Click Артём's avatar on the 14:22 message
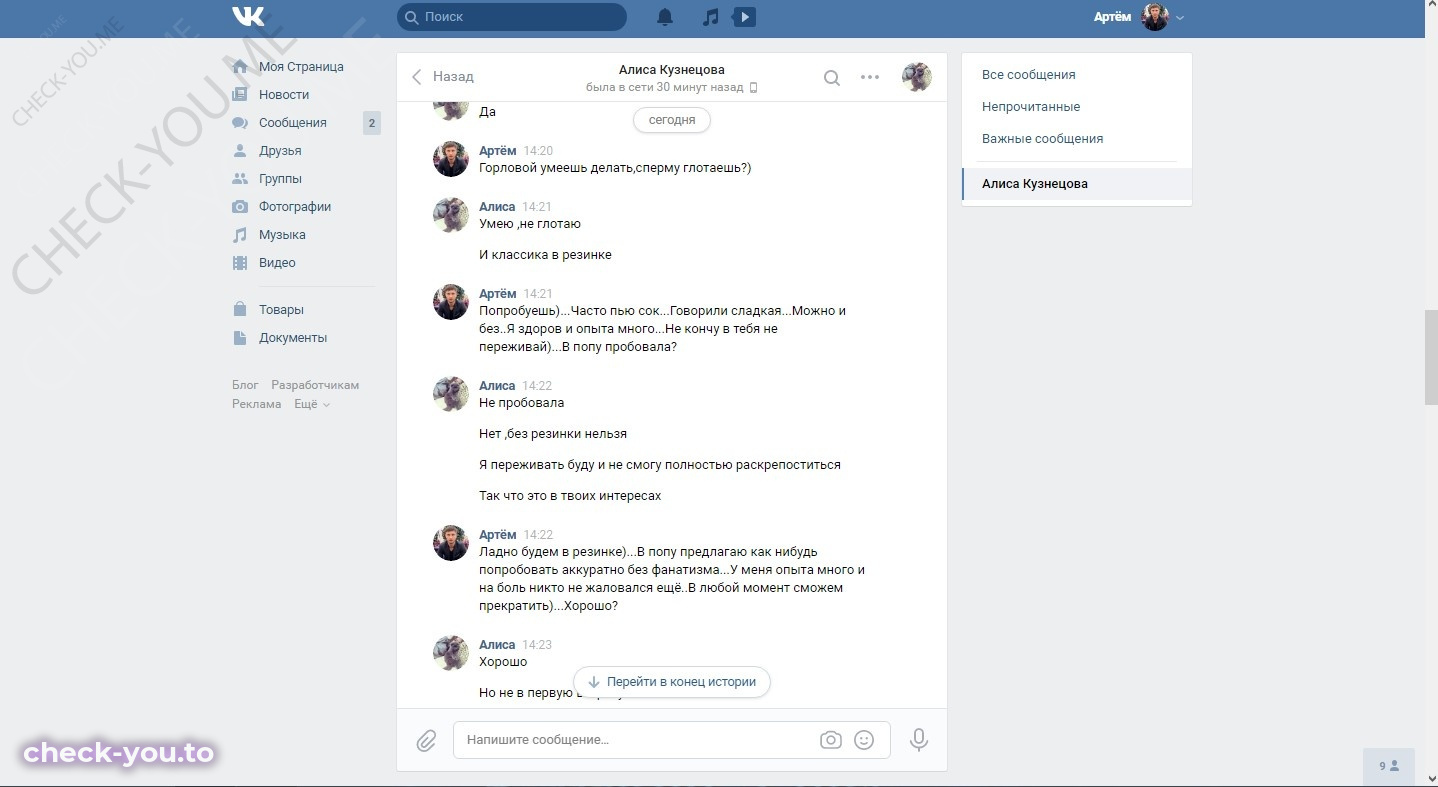Image resolution: width=1438 pixels, height=787 pixels. click(451, 543)
